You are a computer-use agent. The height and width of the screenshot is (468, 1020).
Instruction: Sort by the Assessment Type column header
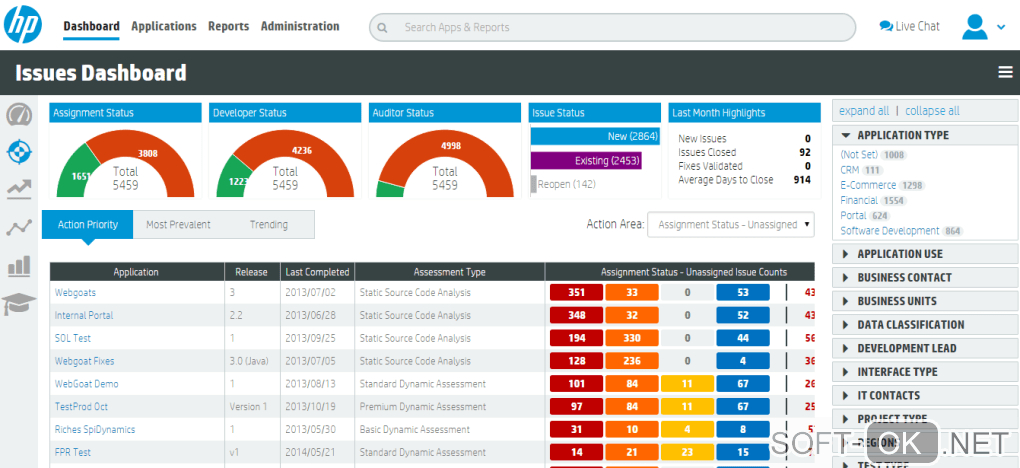click(x=450, y=272)
